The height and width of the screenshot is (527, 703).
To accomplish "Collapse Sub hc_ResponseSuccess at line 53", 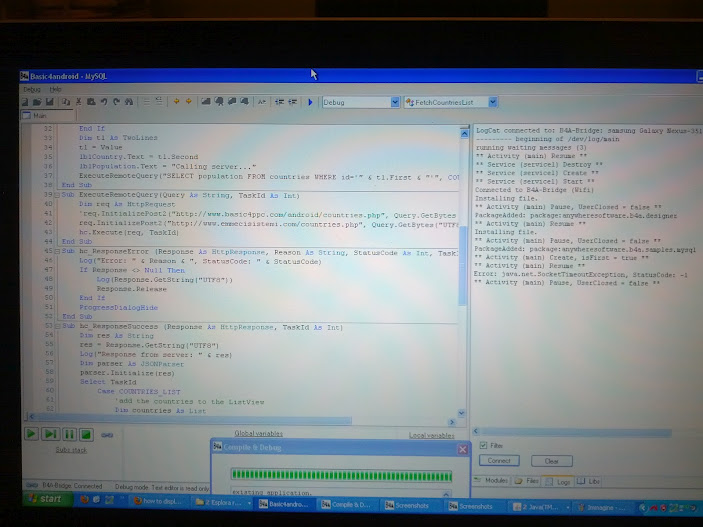I will (x=57, y=326).
